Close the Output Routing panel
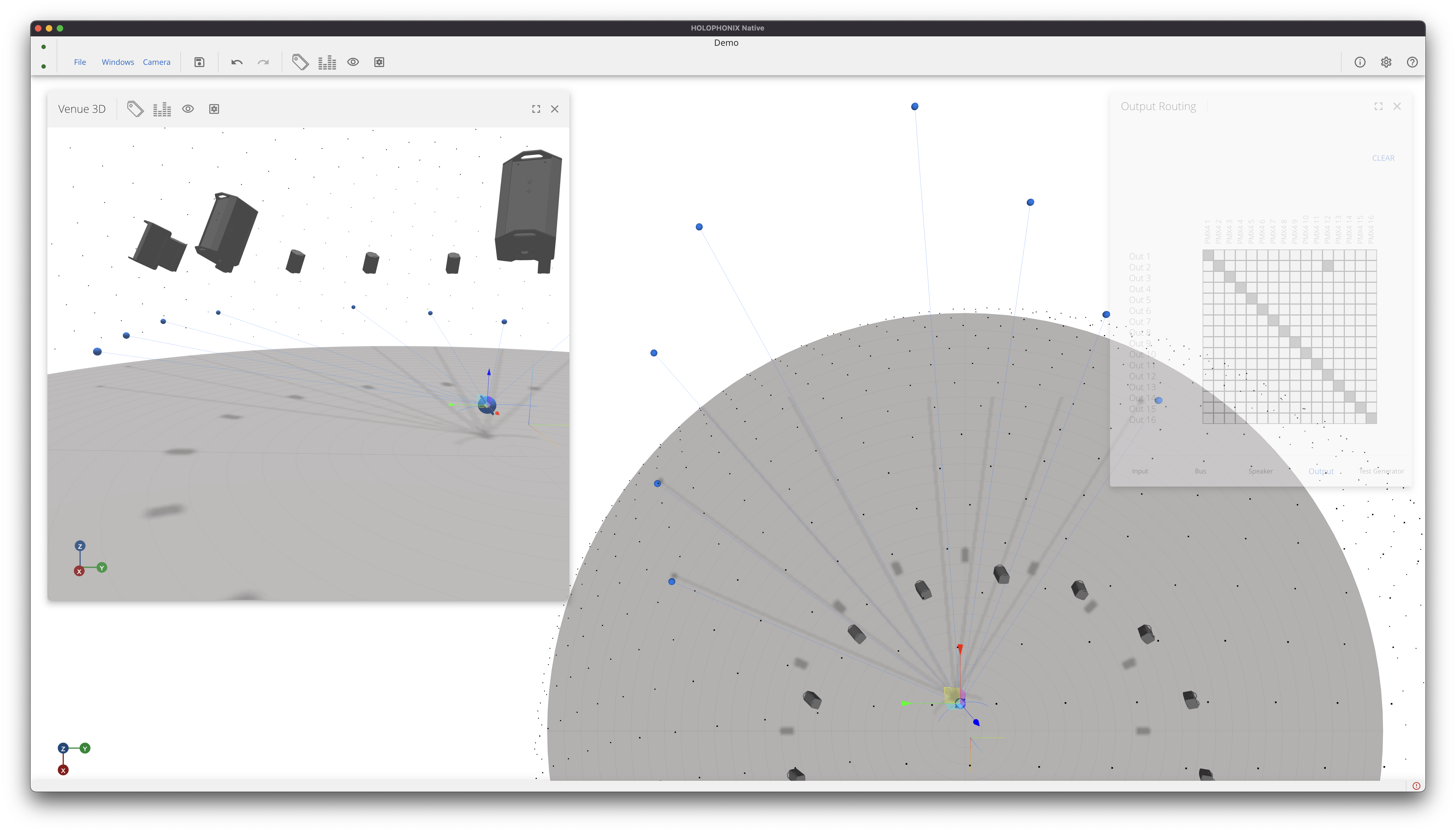1456x832 pixels. [1397, 106]
